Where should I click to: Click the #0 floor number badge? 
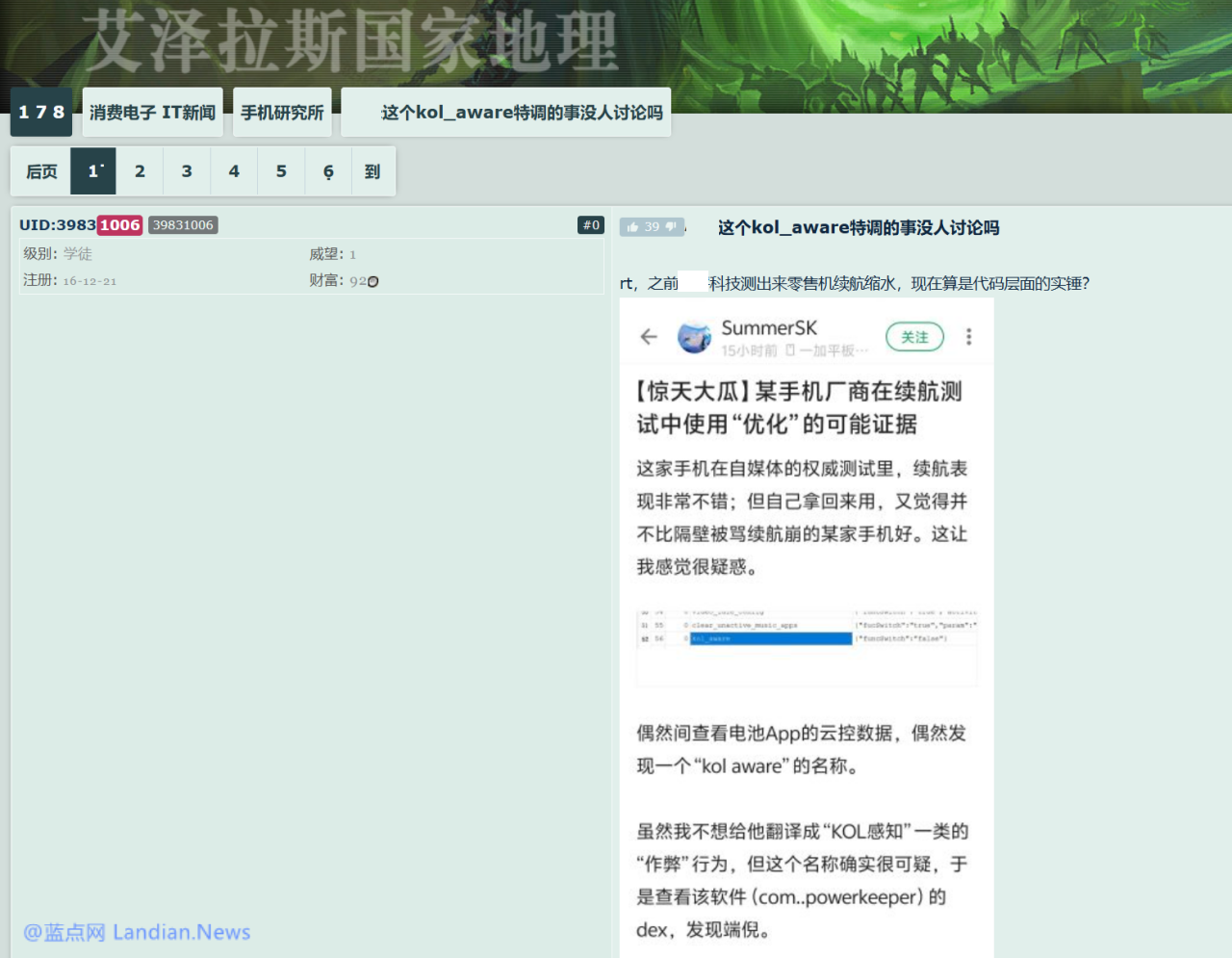pos(591,225)
